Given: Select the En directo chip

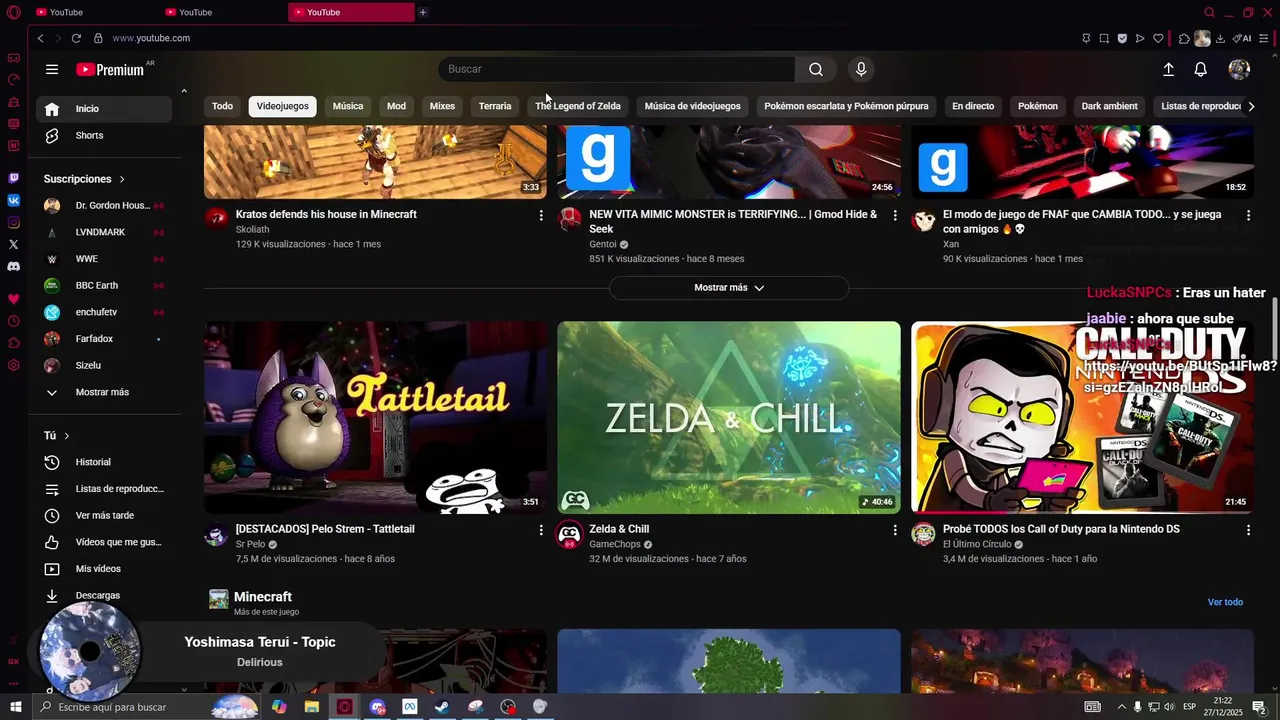Looking at the screenshot, I should point(973,106).
